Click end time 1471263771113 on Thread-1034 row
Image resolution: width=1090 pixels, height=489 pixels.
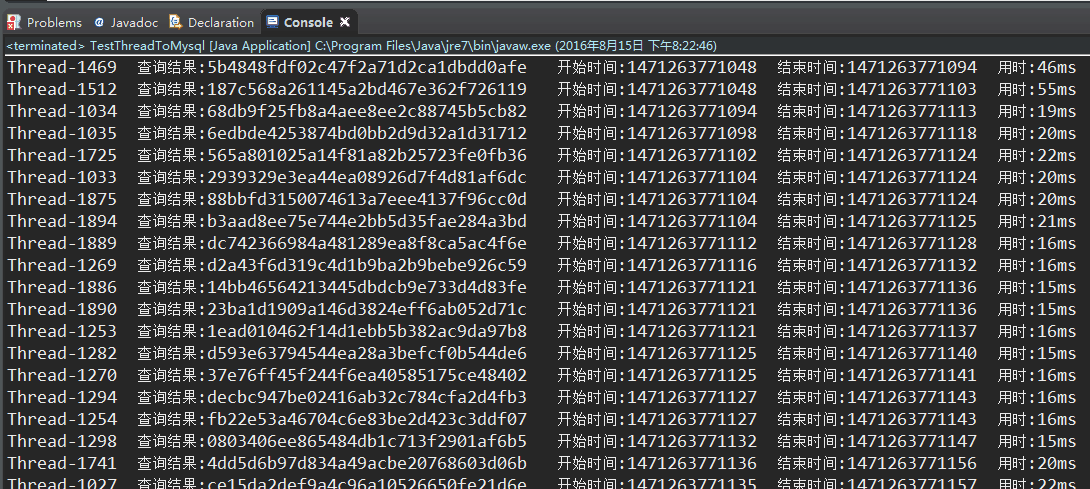pos(912,111)
